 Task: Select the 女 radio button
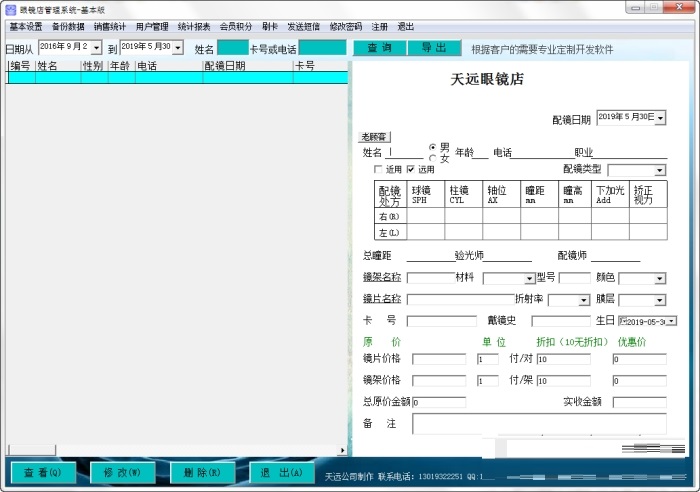[x=432, y=158]
